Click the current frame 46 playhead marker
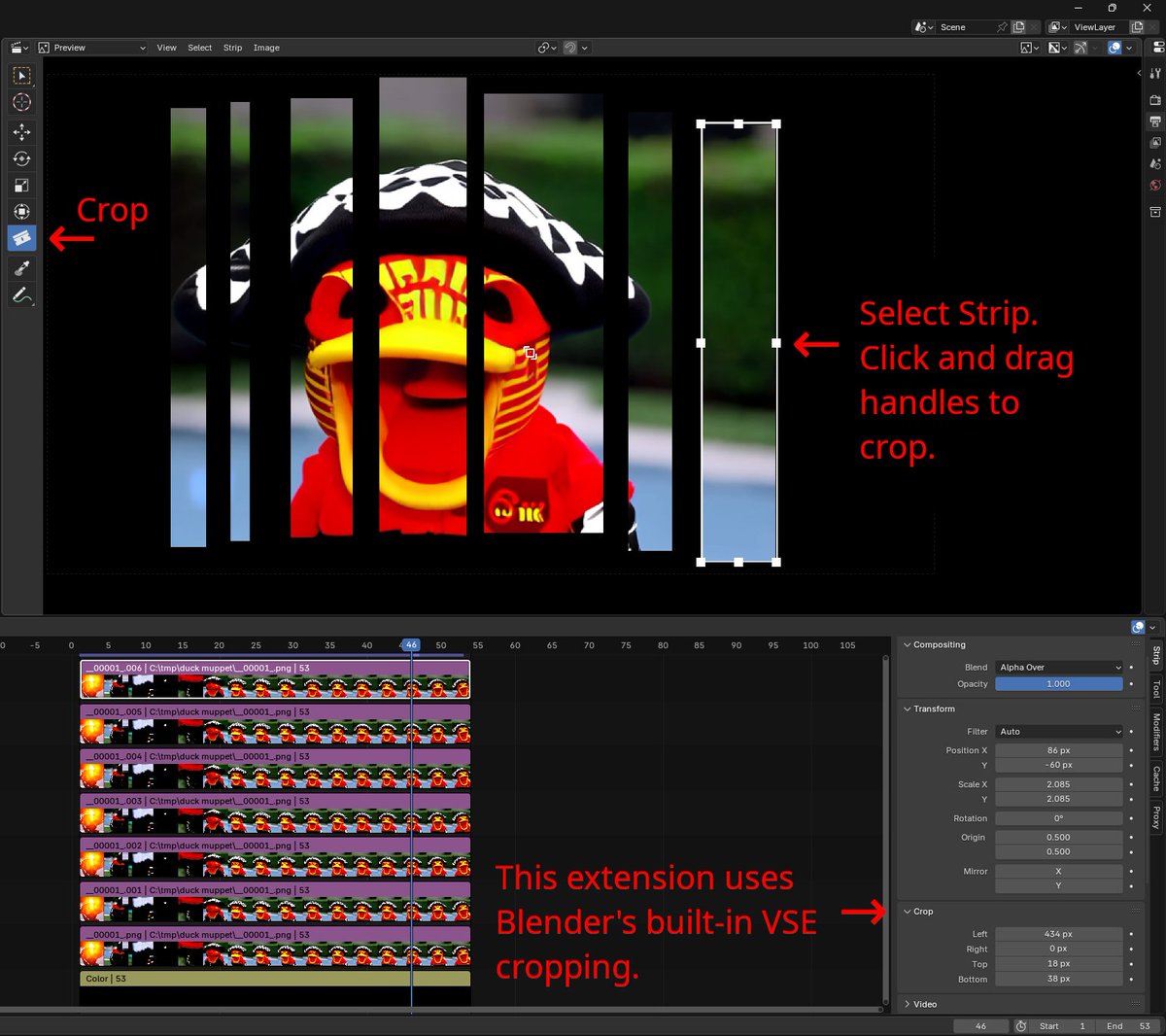Screen dimensions: 1166x1036 411,645
